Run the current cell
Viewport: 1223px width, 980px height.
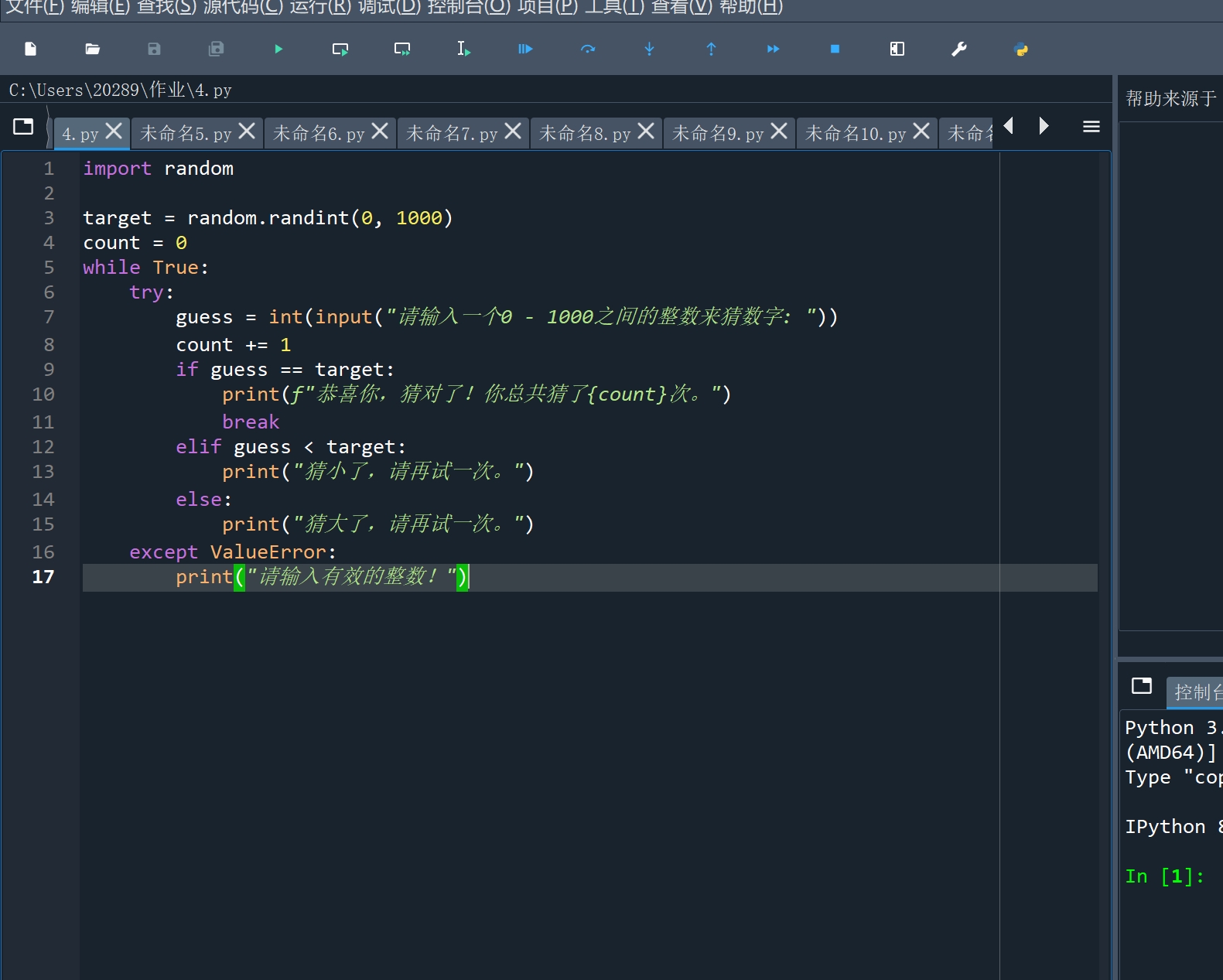(x=340, y=49)
